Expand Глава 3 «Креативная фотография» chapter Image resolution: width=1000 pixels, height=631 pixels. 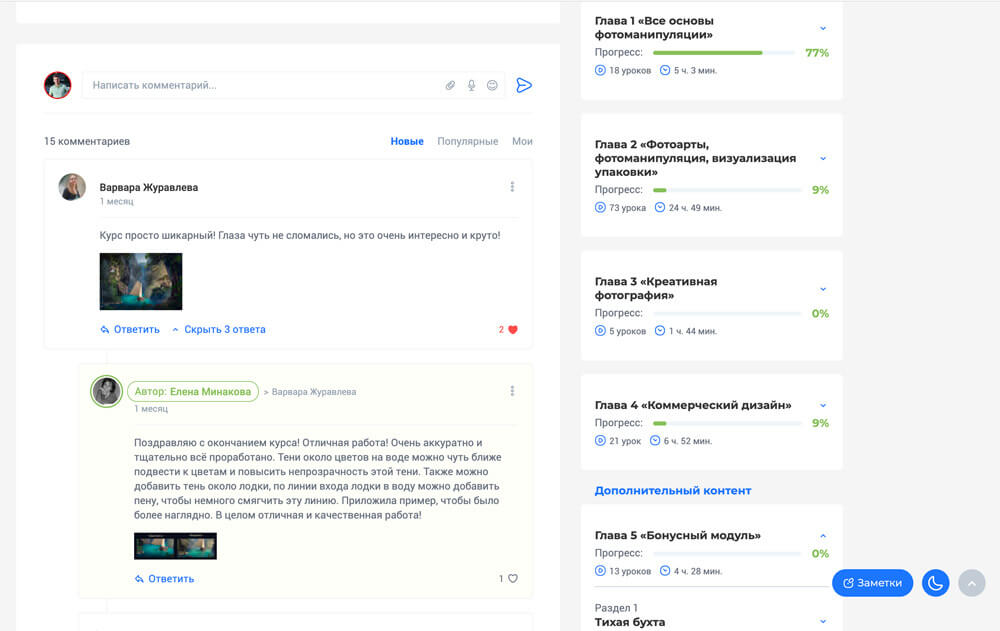tap(823, 289)
